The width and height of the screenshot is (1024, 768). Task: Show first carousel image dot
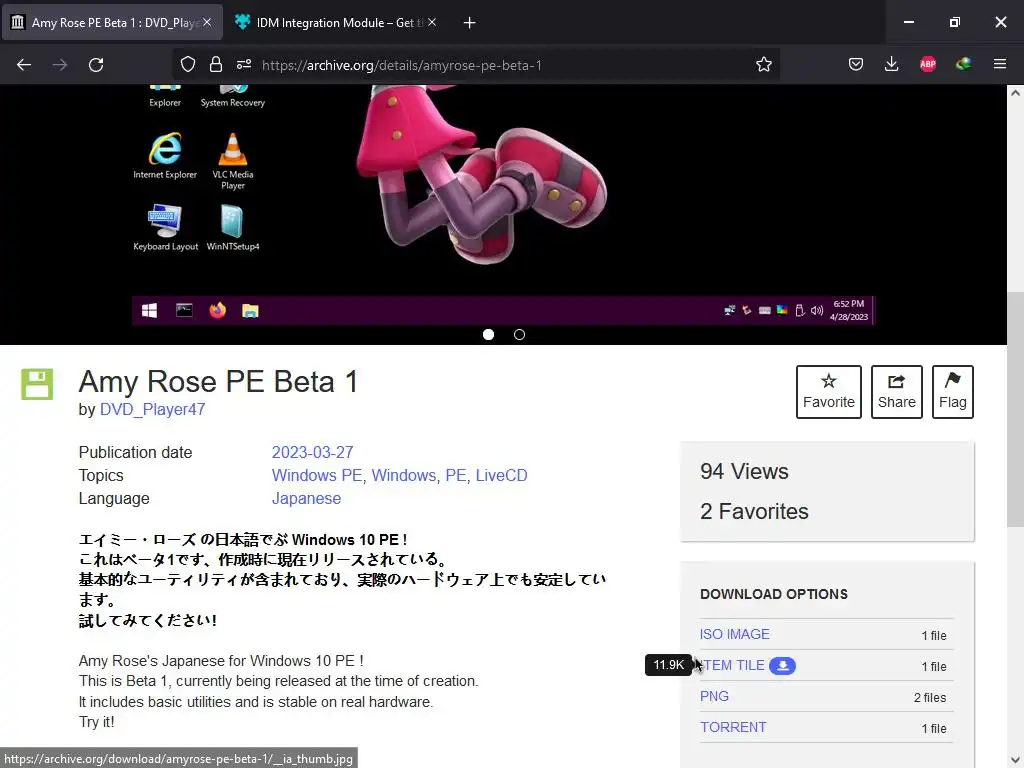pyautogui.click(x=488, y=334)
